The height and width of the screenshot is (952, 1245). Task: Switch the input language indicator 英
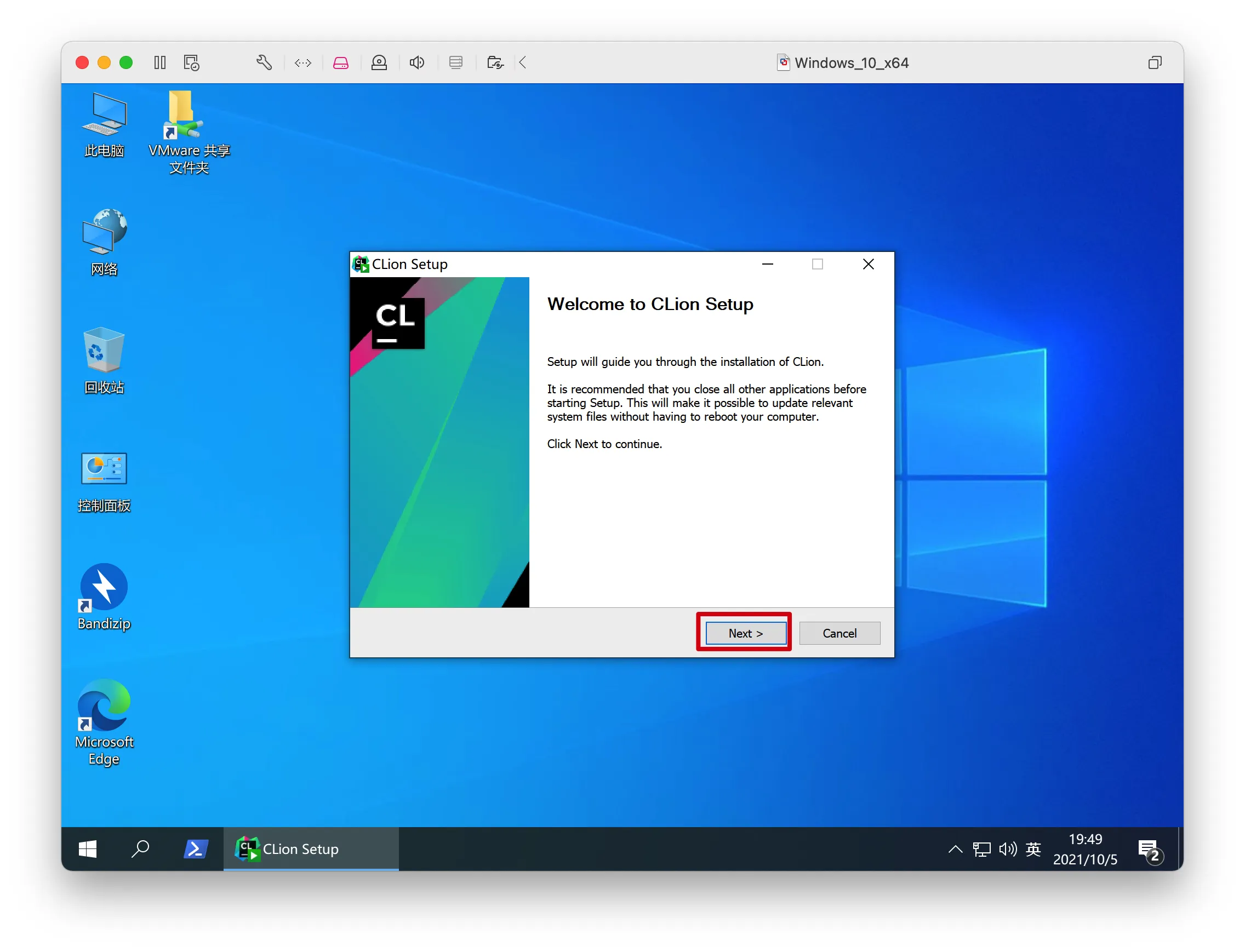(1033, 849)
